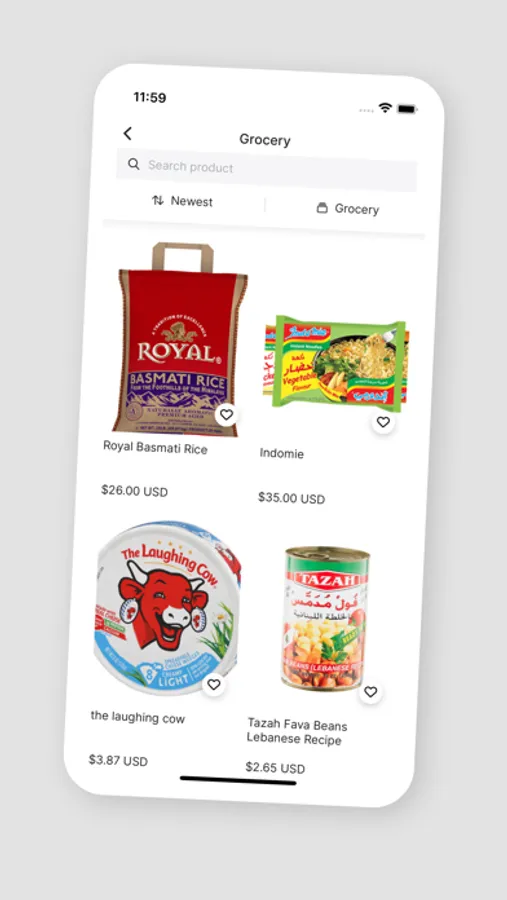The height and width of the screenshot is (900, 507).
Task: Tap the battery status icon
Action: tap(407, 108)
